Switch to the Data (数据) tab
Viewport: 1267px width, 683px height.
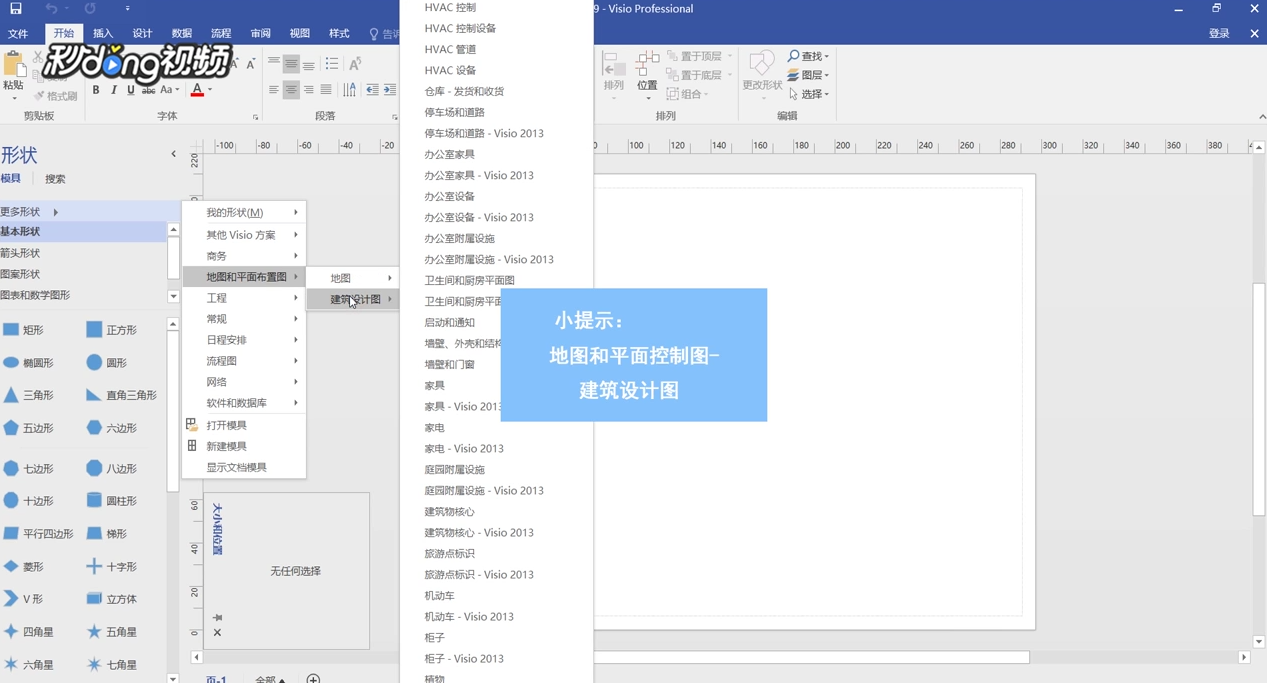(181, 34)
